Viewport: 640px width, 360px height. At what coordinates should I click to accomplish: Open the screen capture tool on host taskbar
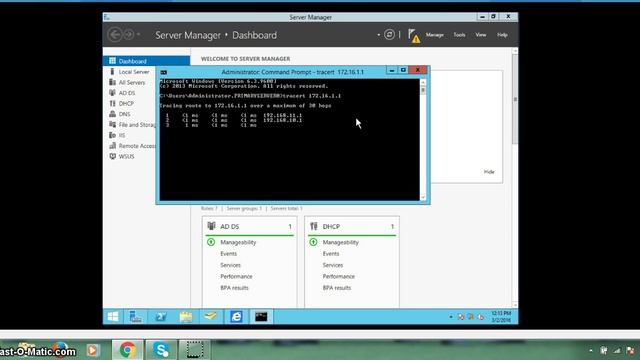coord(195,350)
